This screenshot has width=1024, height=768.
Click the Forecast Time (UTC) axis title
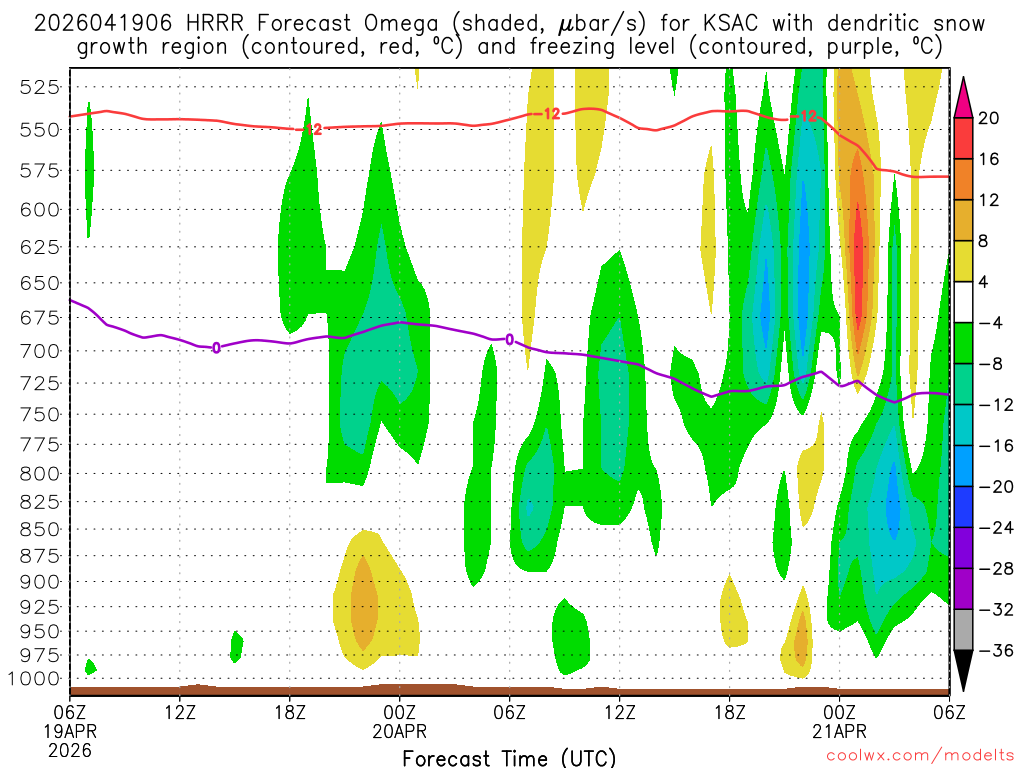click(x=509, y=757)
